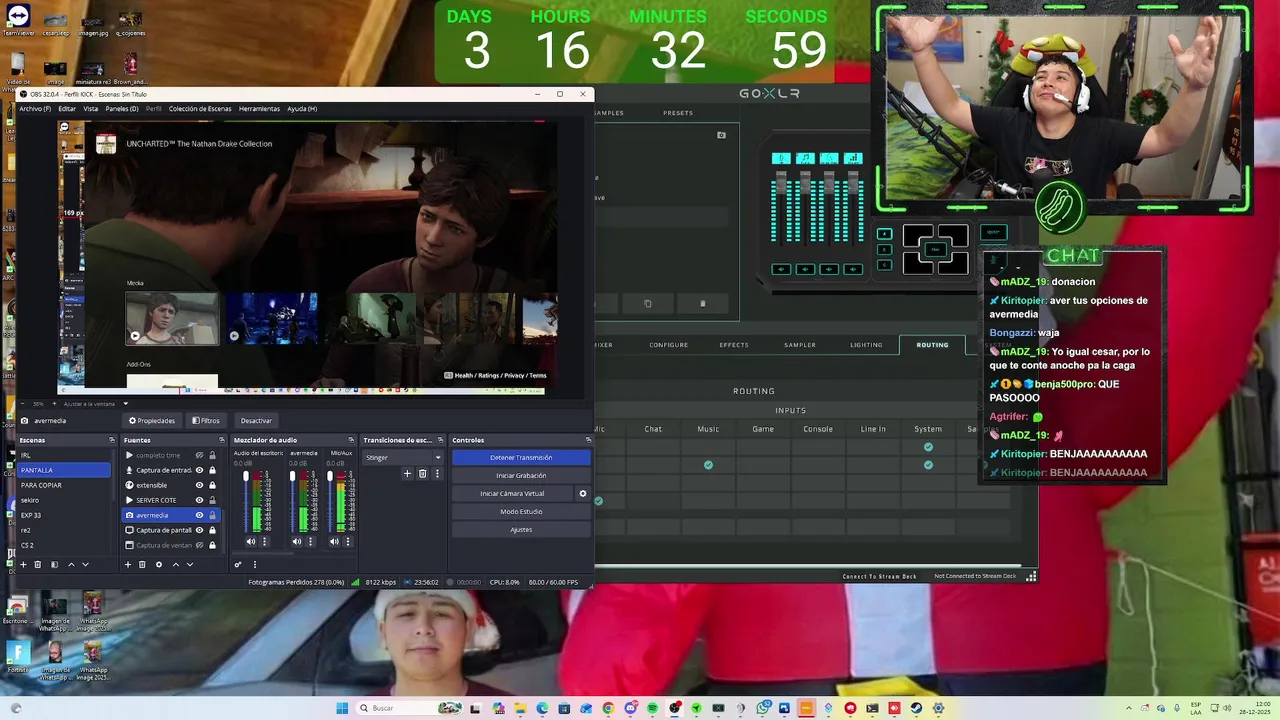The image size is (1280, 720).
Task: Open transition properties three-dot menu
Action: pyautogui.click(x=437, y=473)
